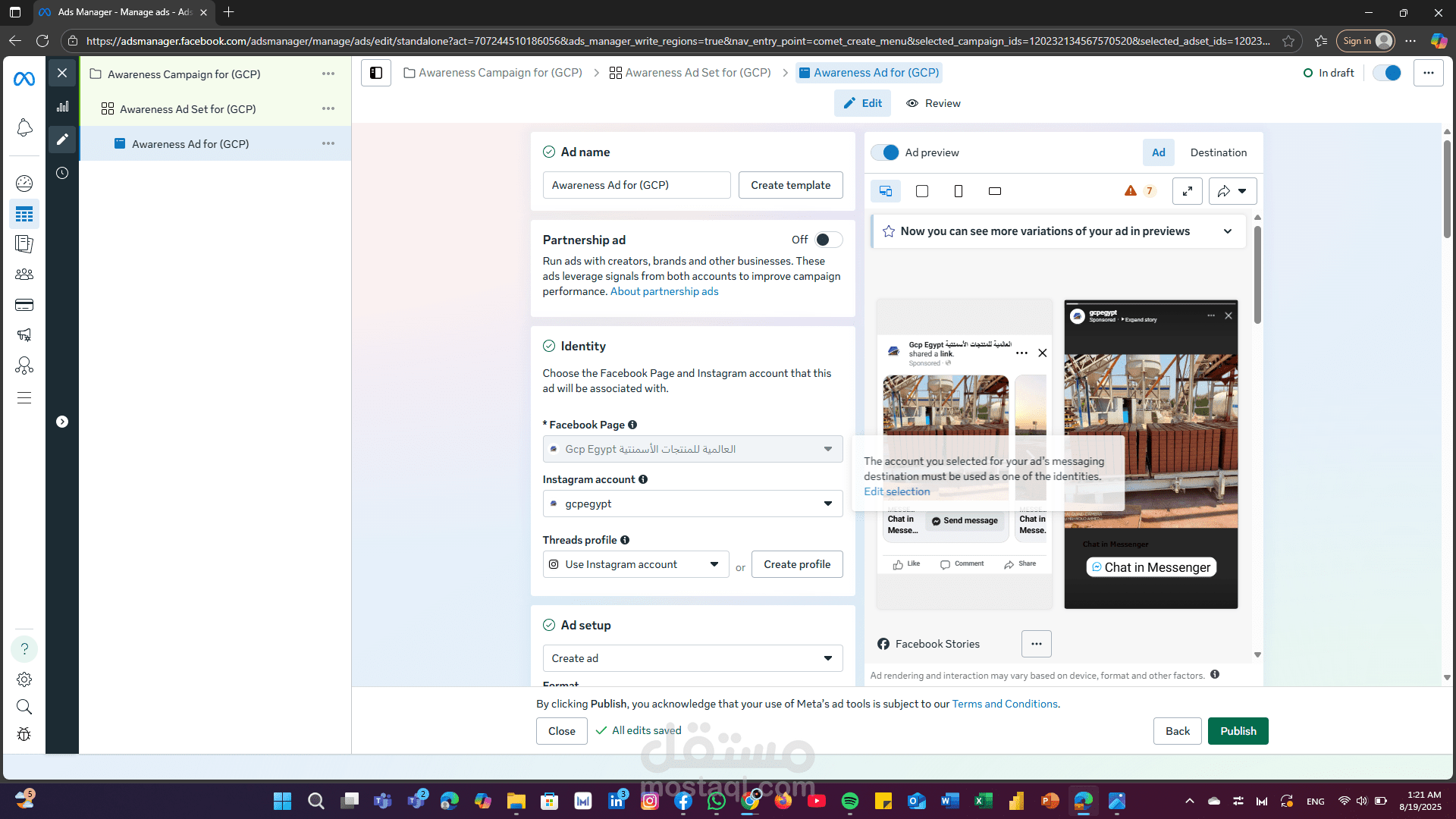
Task: Open Ad setup Create ad dropdown
Action: (692, 658)
